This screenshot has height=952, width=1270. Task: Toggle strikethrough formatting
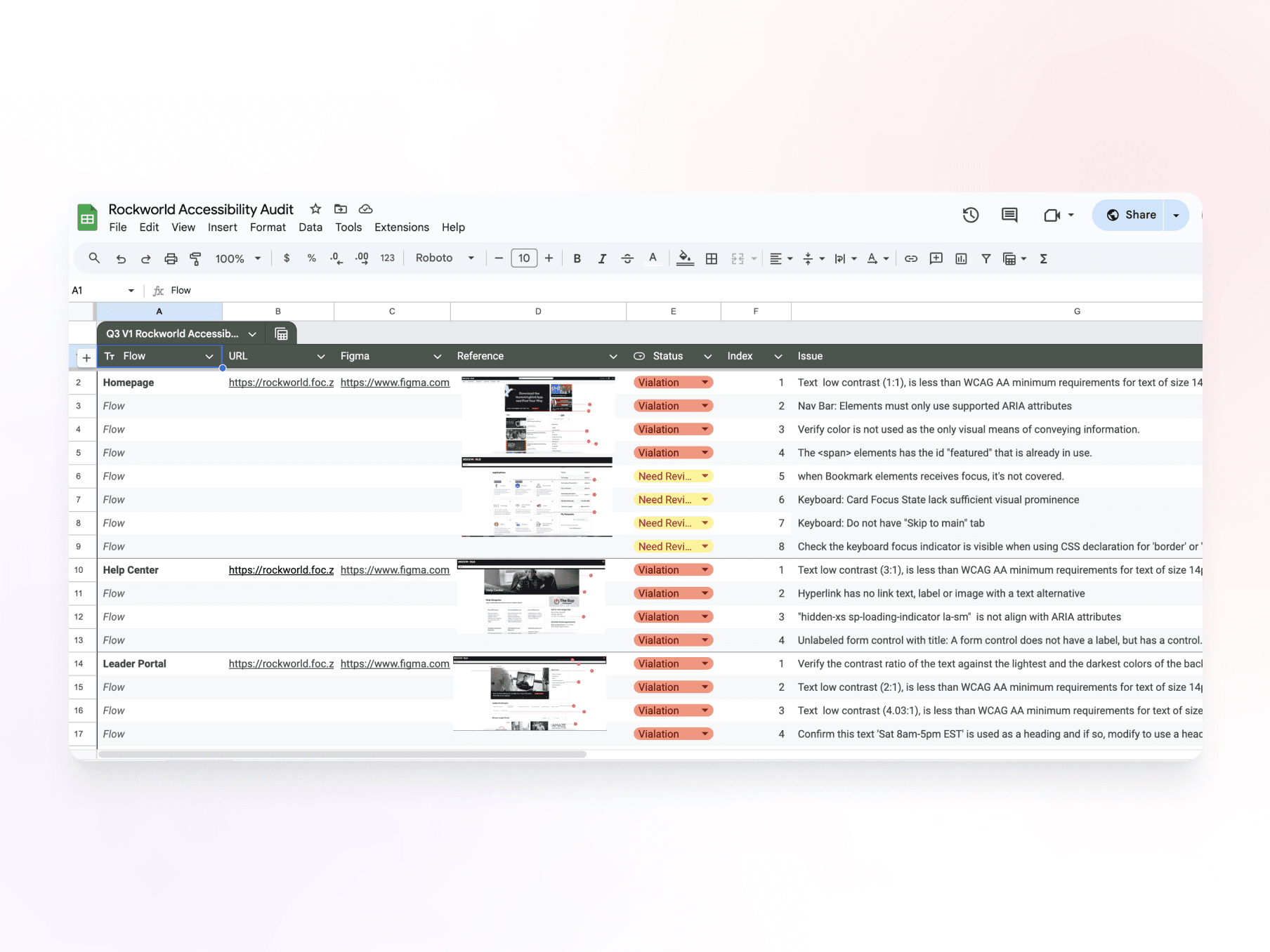click(x=627, y=258)
